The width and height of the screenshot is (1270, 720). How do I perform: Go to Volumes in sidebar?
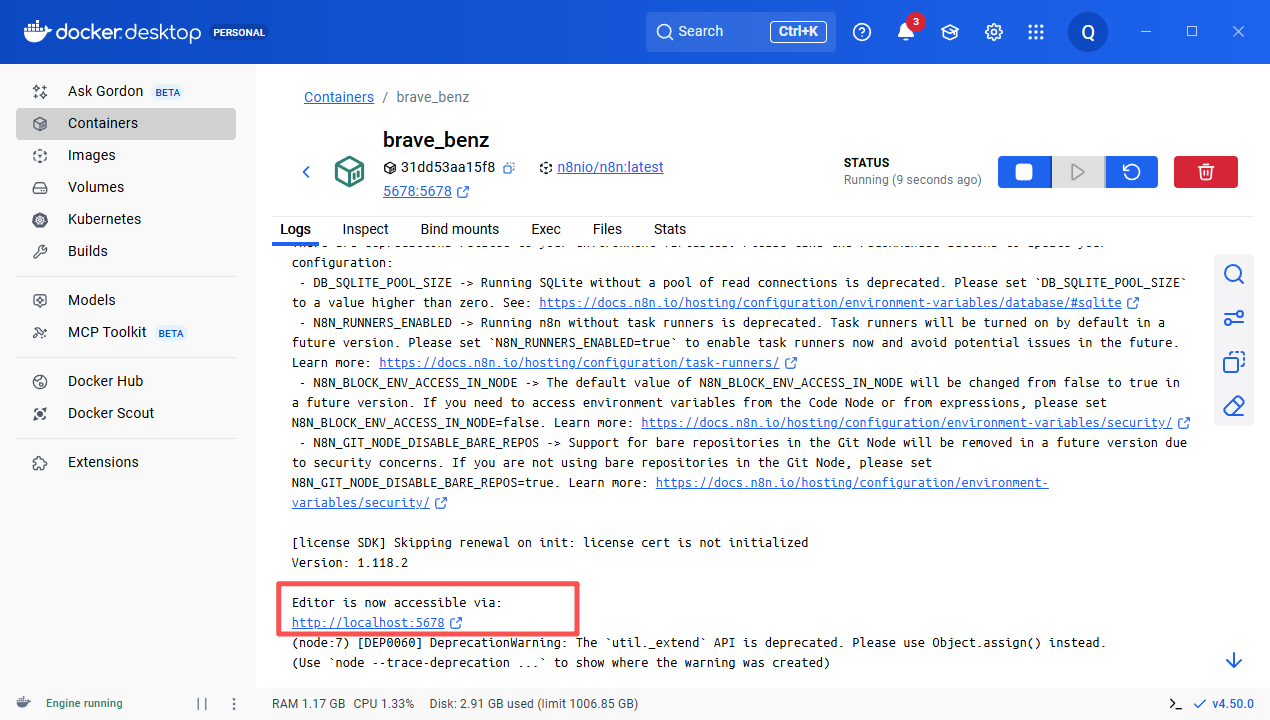tap(126, 187)
